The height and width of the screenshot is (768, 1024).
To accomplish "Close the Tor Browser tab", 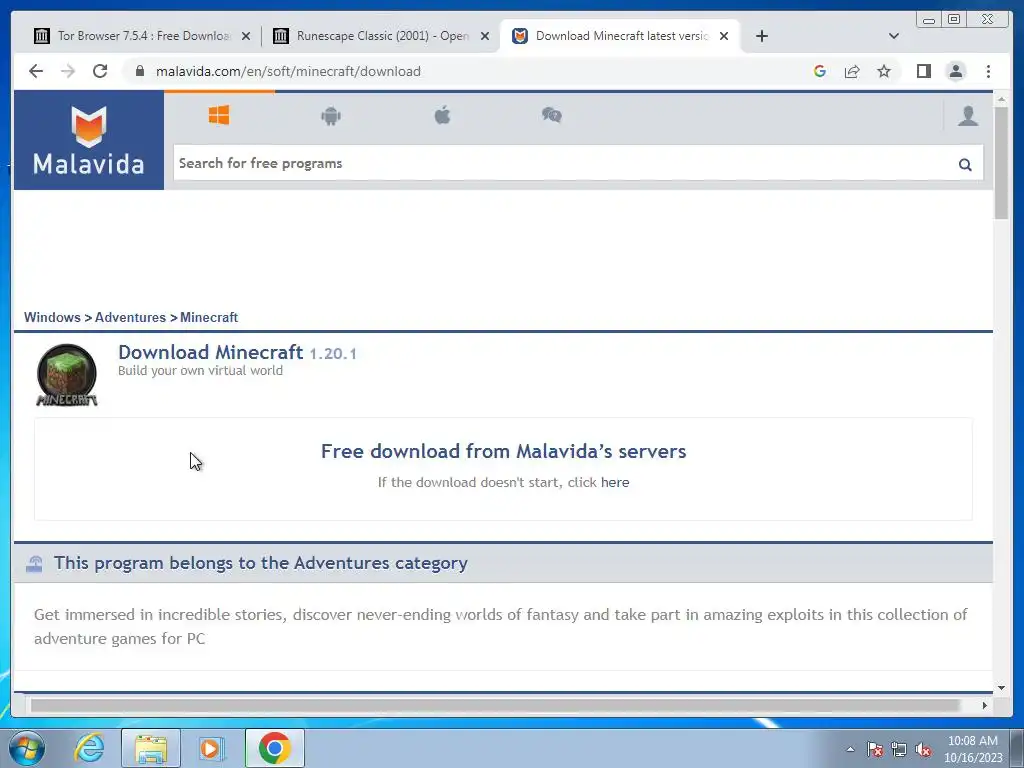I will [x=246, y=37].
